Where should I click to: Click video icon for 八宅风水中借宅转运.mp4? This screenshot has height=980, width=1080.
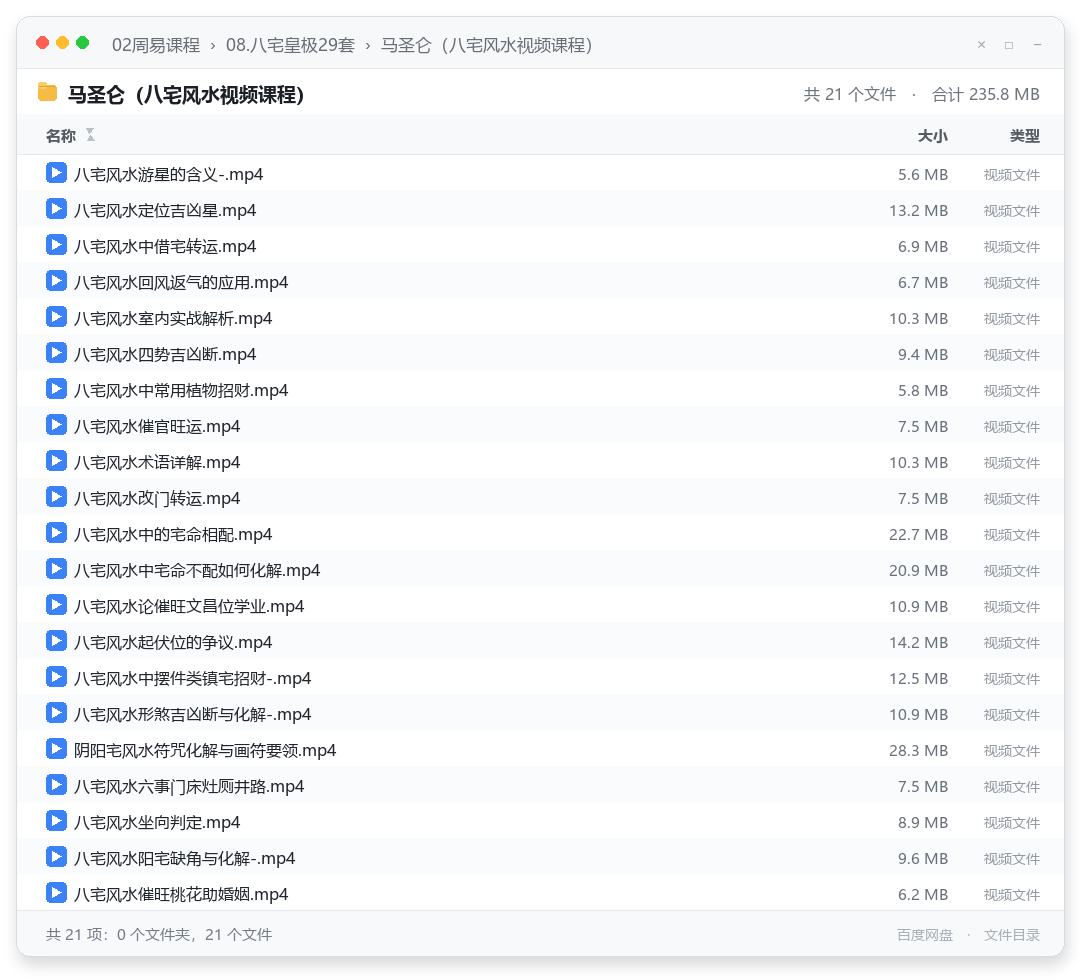56,244
